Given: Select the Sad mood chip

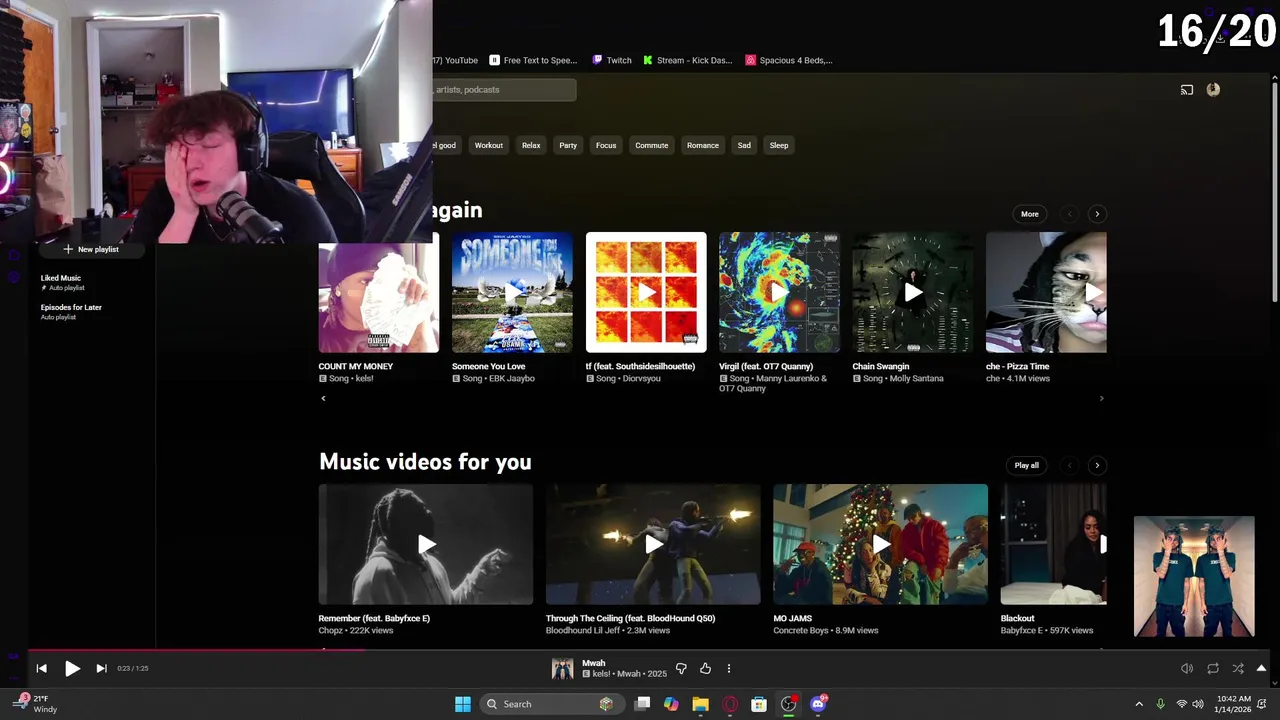Looking at the screenshot, I should pyautogui.click(x=744, y=145).
